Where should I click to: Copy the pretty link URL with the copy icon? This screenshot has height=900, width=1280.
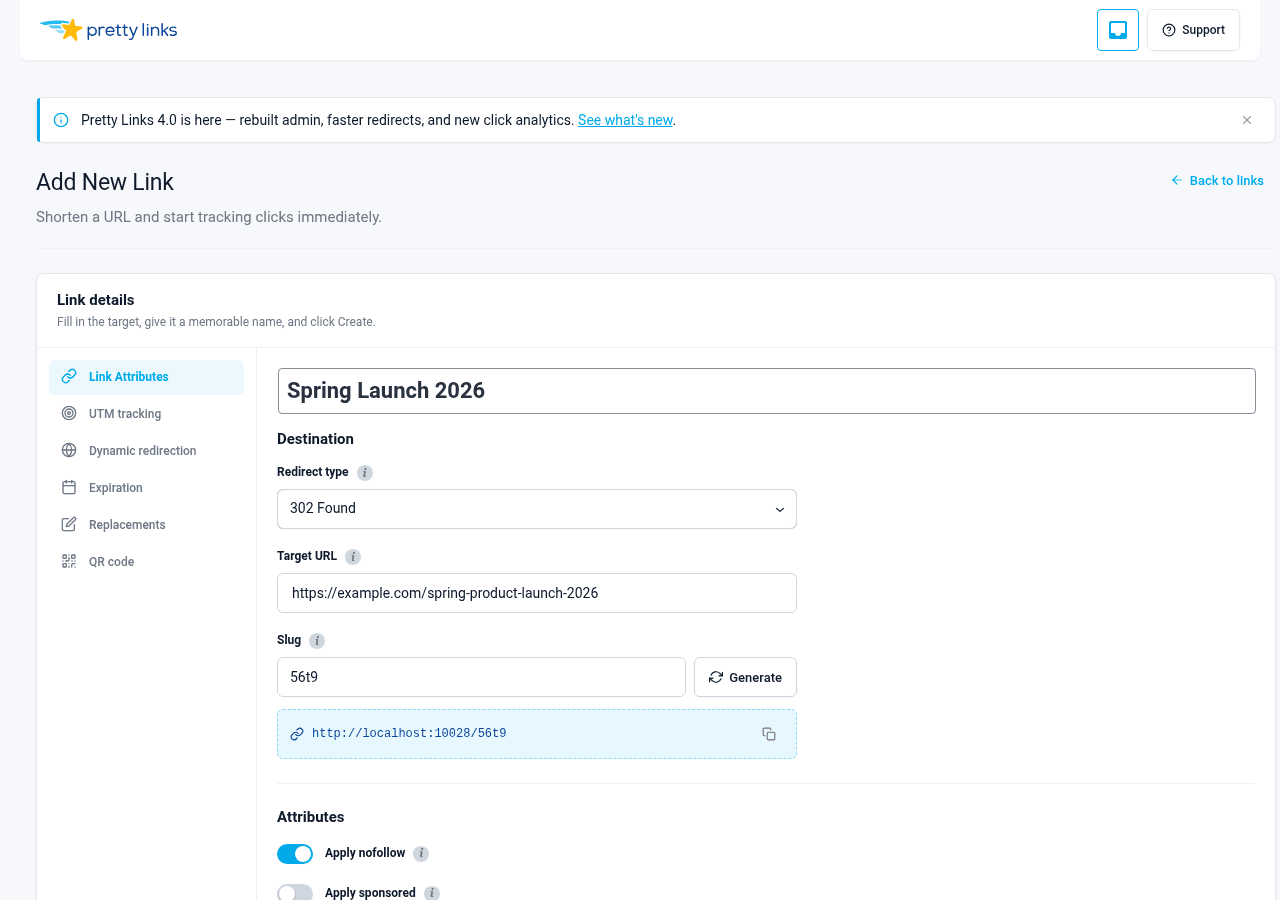click(x=769, y=734)
